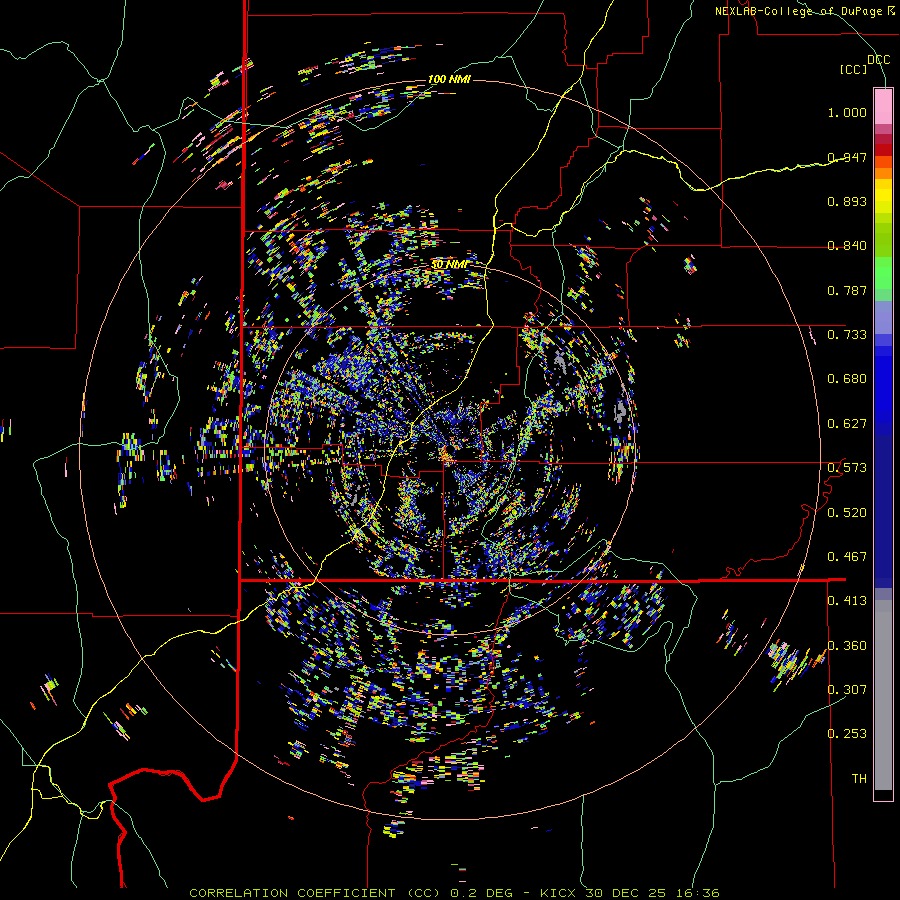Click the 0.307 scale value
Image resolution: width=900 pixels, height=900 pixels.
pos(847,690)
